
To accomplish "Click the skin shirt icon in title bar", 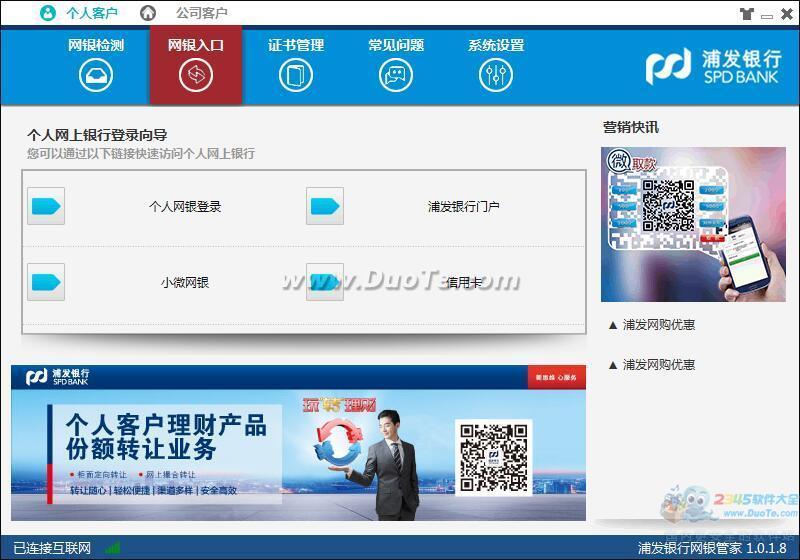I will pos(747,14).
